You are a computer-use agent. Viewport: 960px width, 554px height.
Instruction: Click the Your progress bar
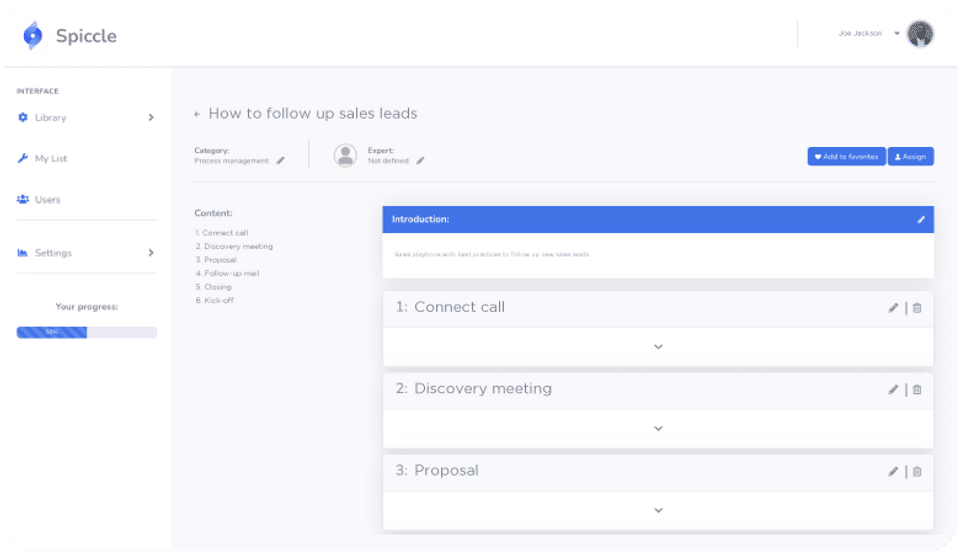click(x=86, y=332)
